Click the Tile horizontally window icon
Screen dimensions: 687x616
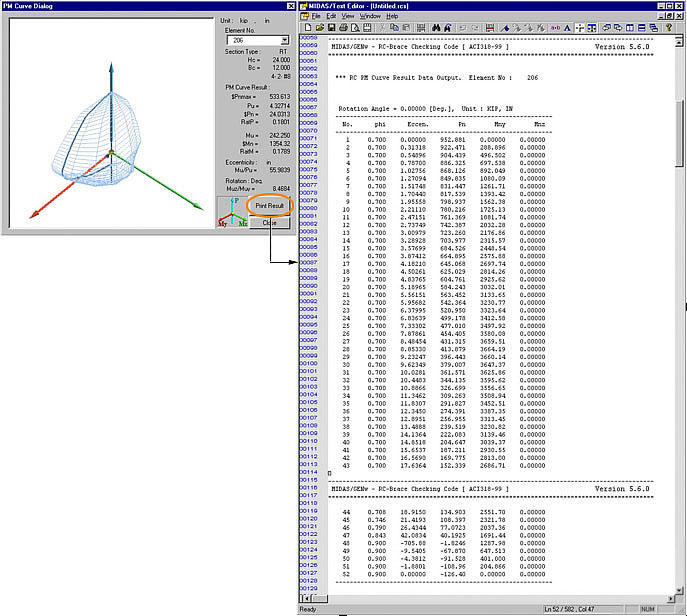pos(641,28)
